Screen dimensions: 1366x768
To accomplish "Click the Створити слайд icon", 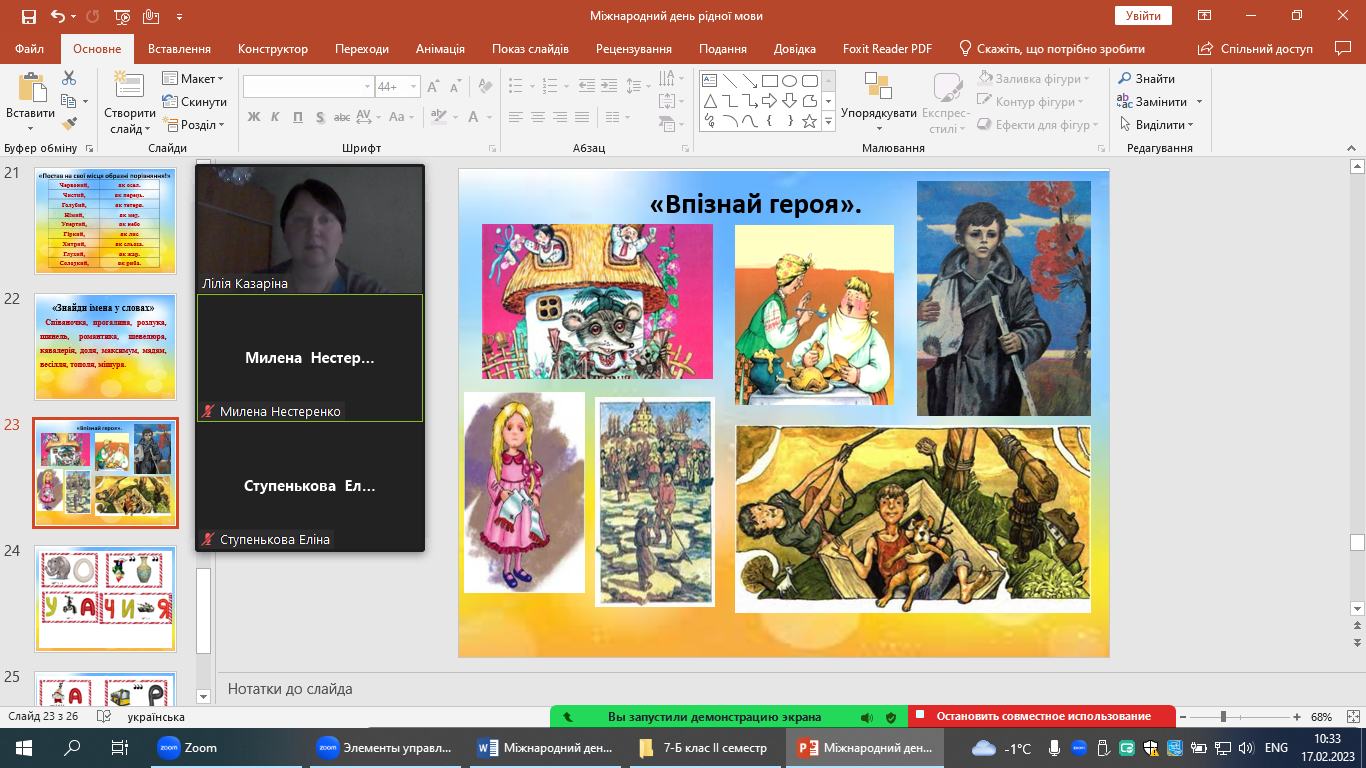I will [129, 86].
